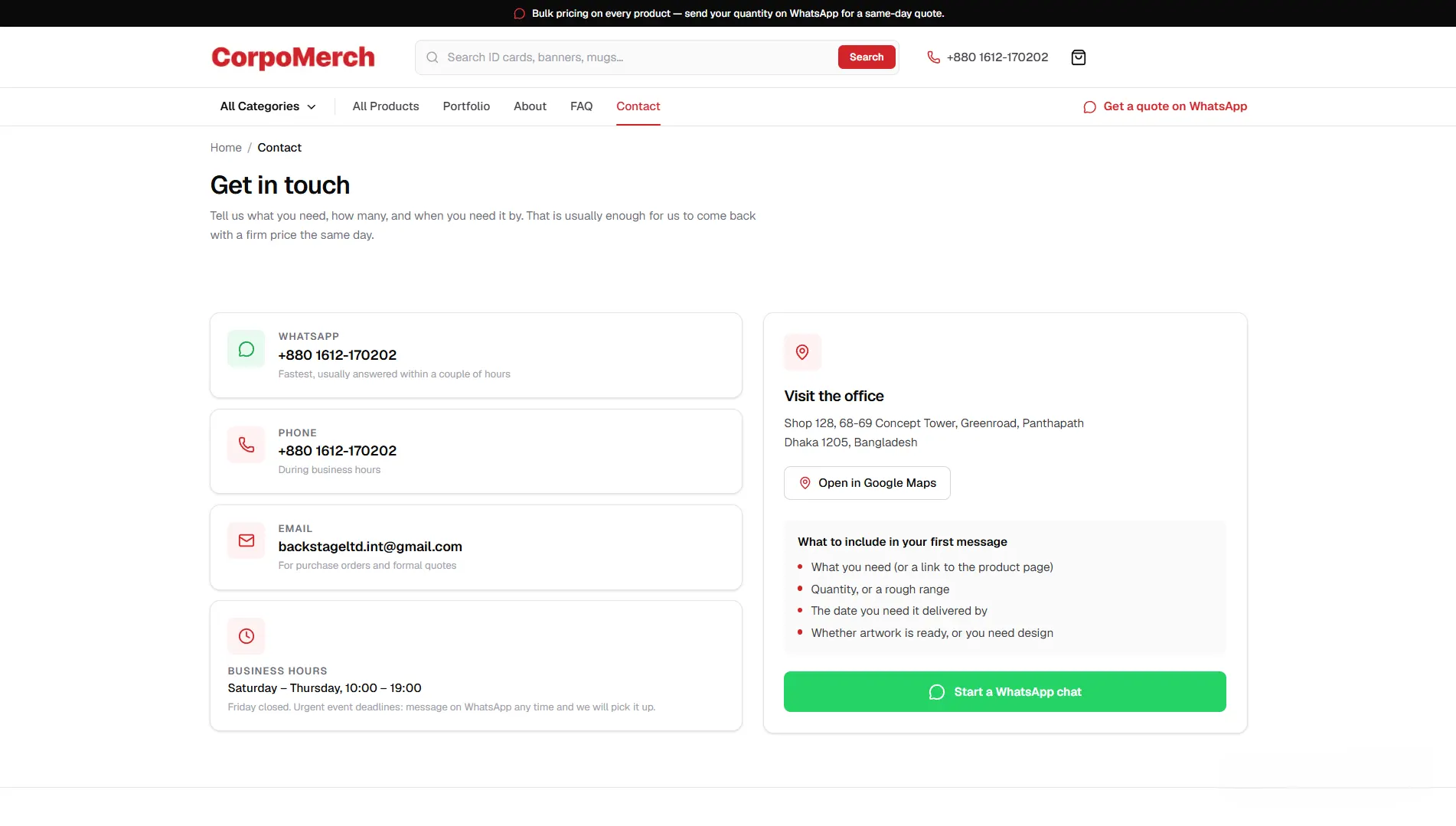Select the Contact nav item
This screenshot has width=1456, height=826.
(638, 106)
